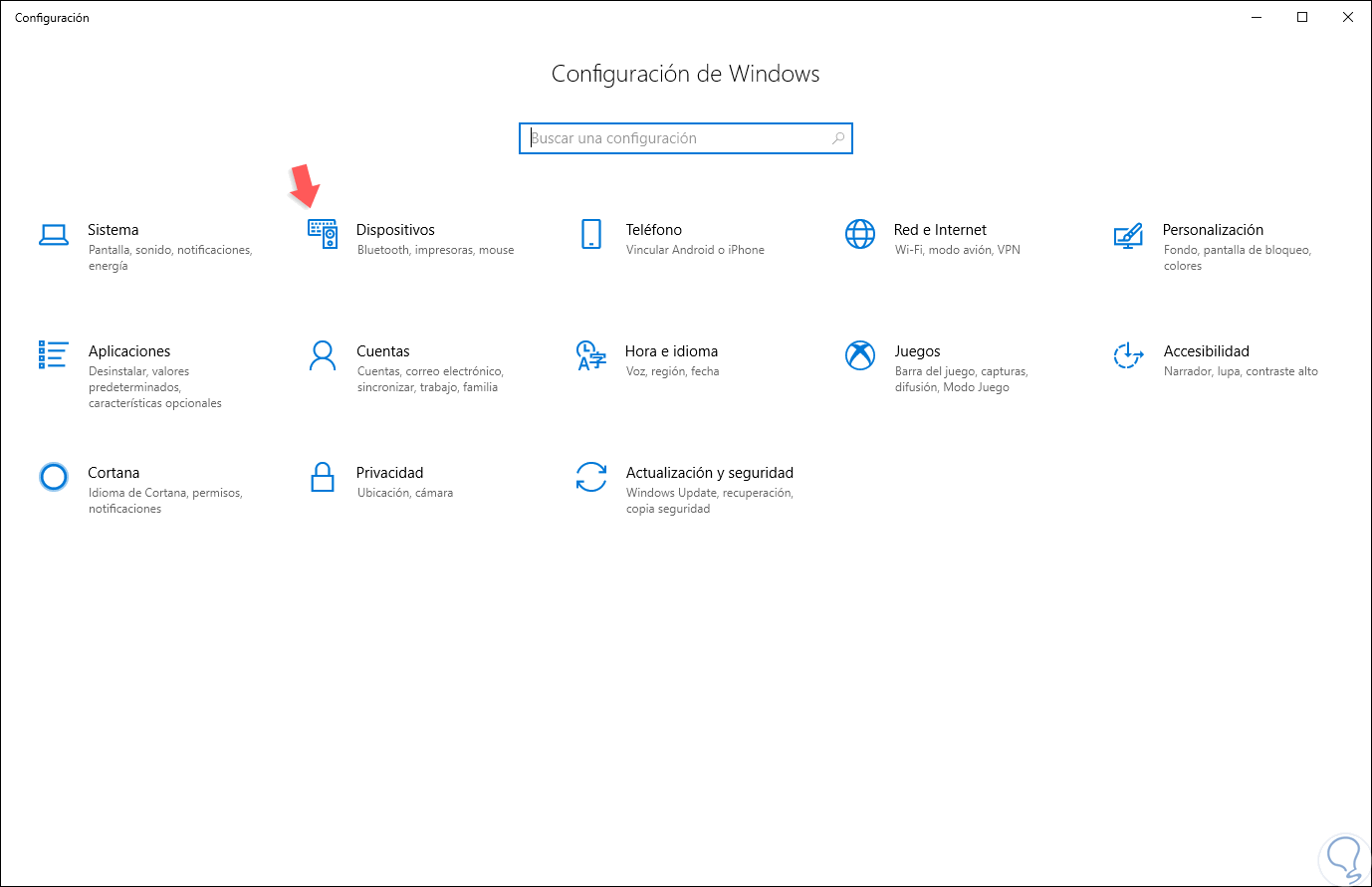Go to Accesibilidad title
Screen dimensions: 1372x887
1206,351
